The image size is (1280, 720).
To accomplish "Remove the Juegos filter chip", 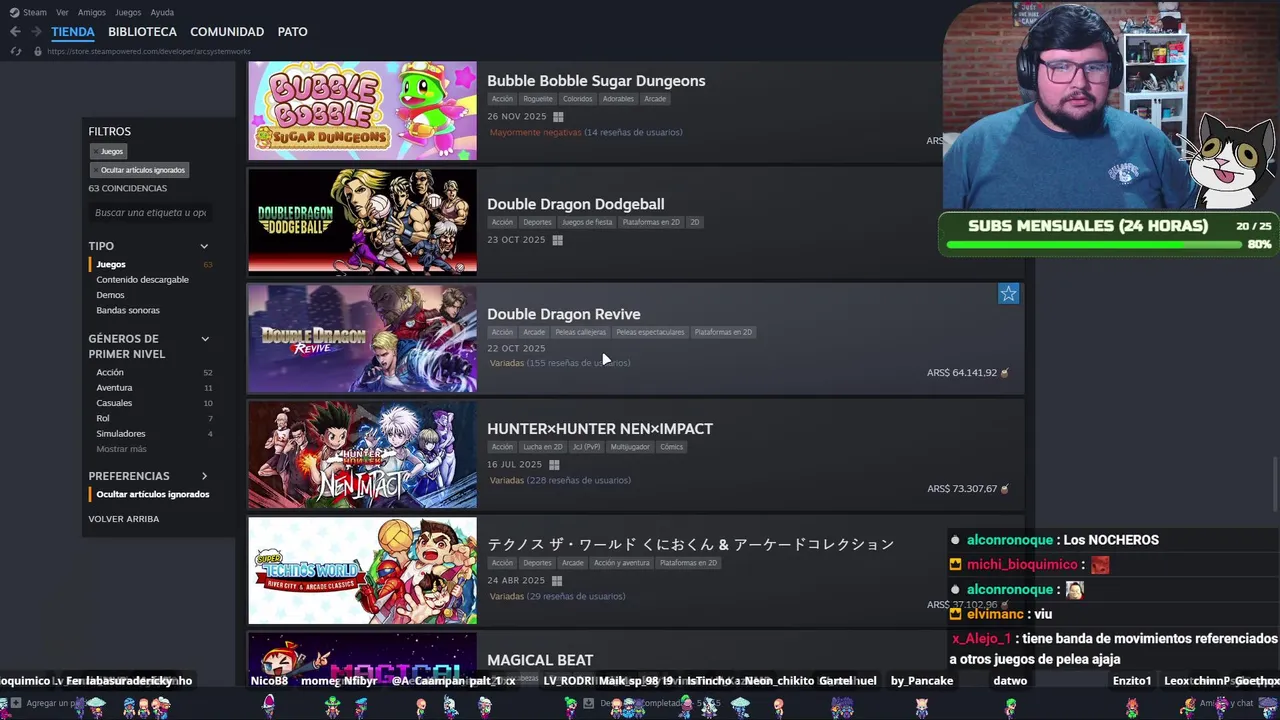I will click(x=108, y=151).
